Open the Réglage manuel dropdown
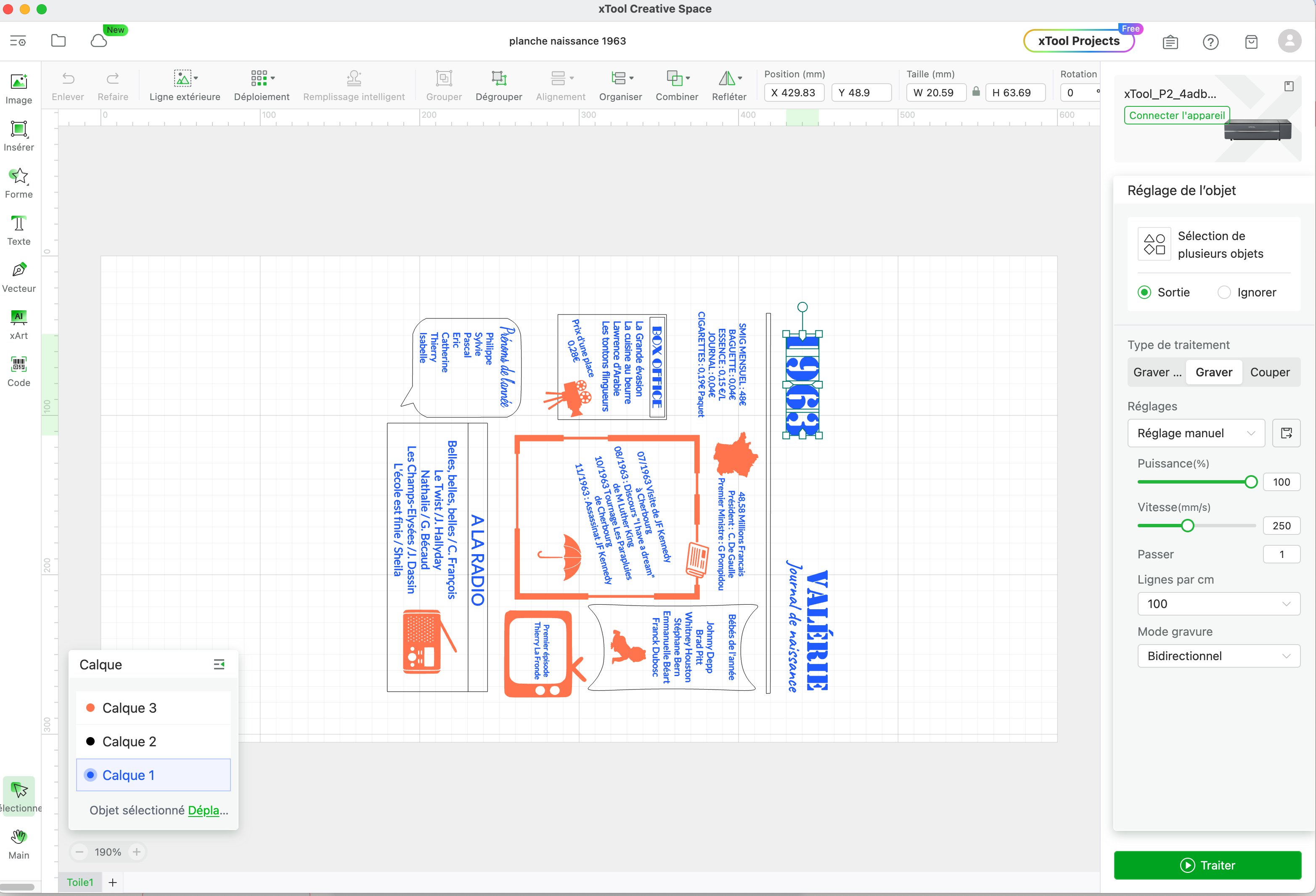 click(1195, 433)
